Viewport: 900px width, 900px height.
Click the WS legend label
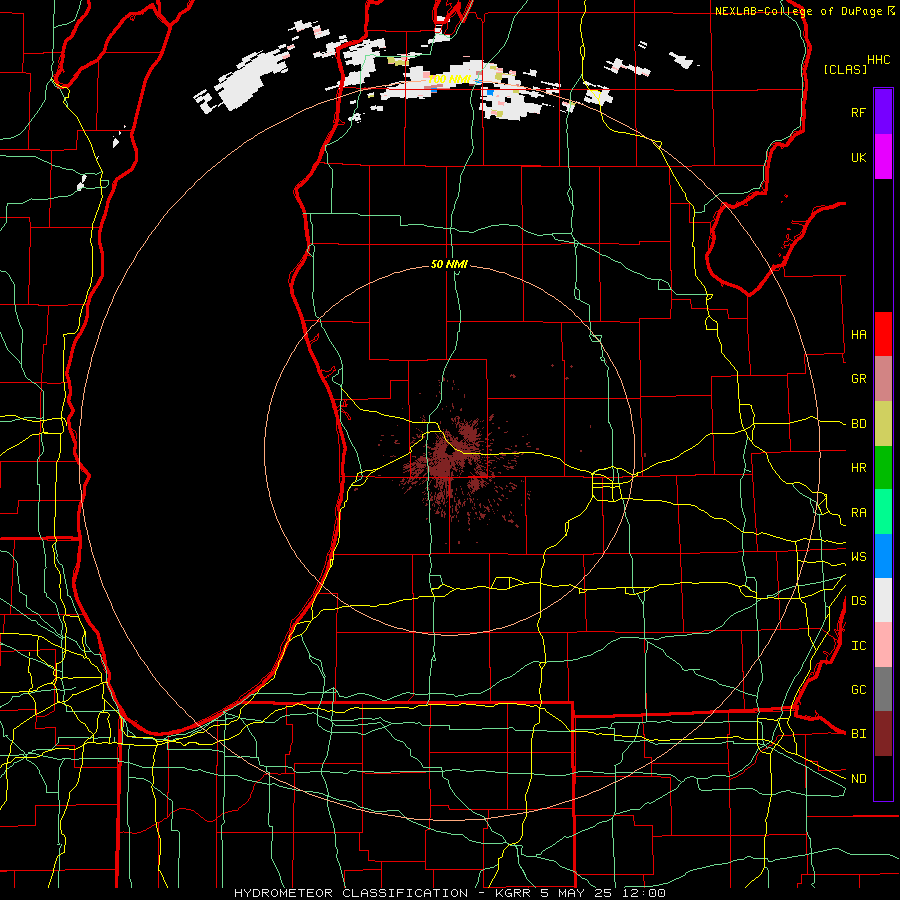pos(858,557)
